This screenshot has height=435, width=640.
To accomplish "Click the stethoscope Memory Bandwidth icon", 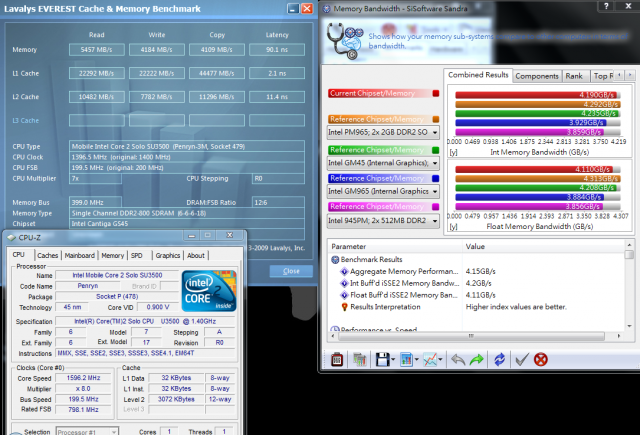I will [x=345, y=41].
